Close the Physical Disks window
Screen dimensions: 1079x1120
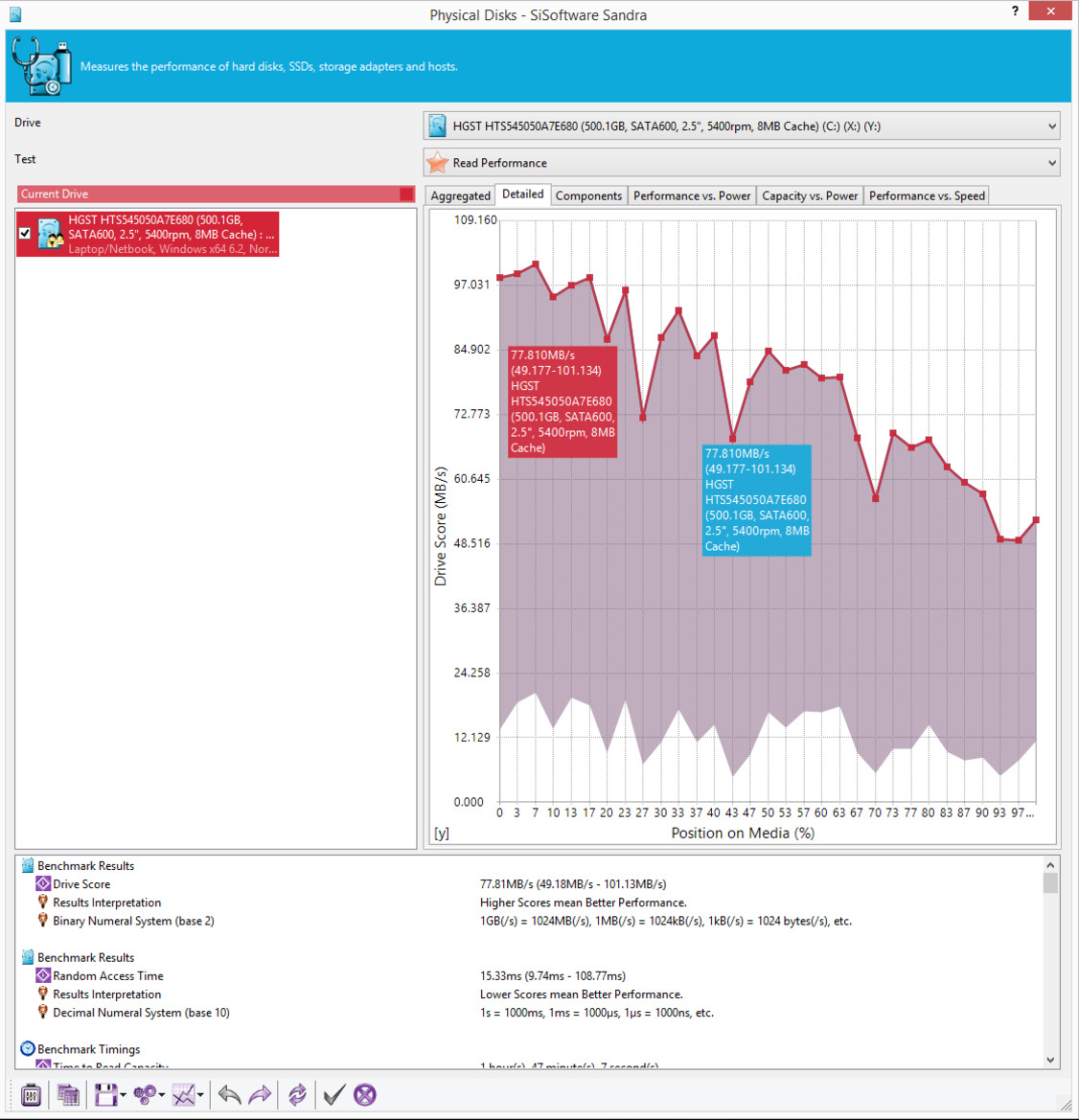pyautogui.click(x=1050, y=11)
